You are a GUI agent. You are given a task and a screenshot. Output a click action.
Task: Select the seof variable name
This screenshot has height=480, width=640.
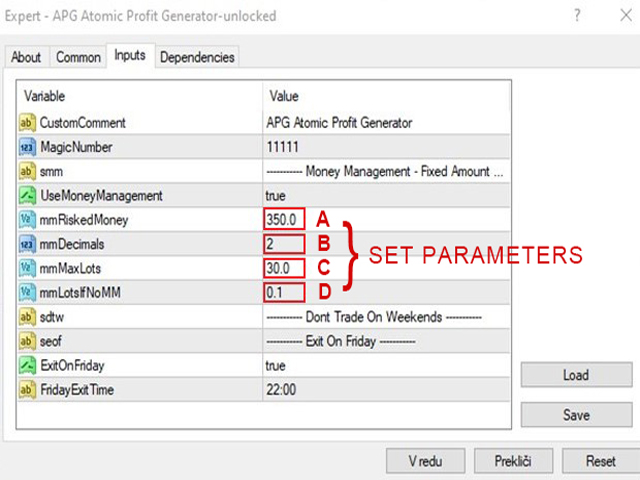click(51, 341)
